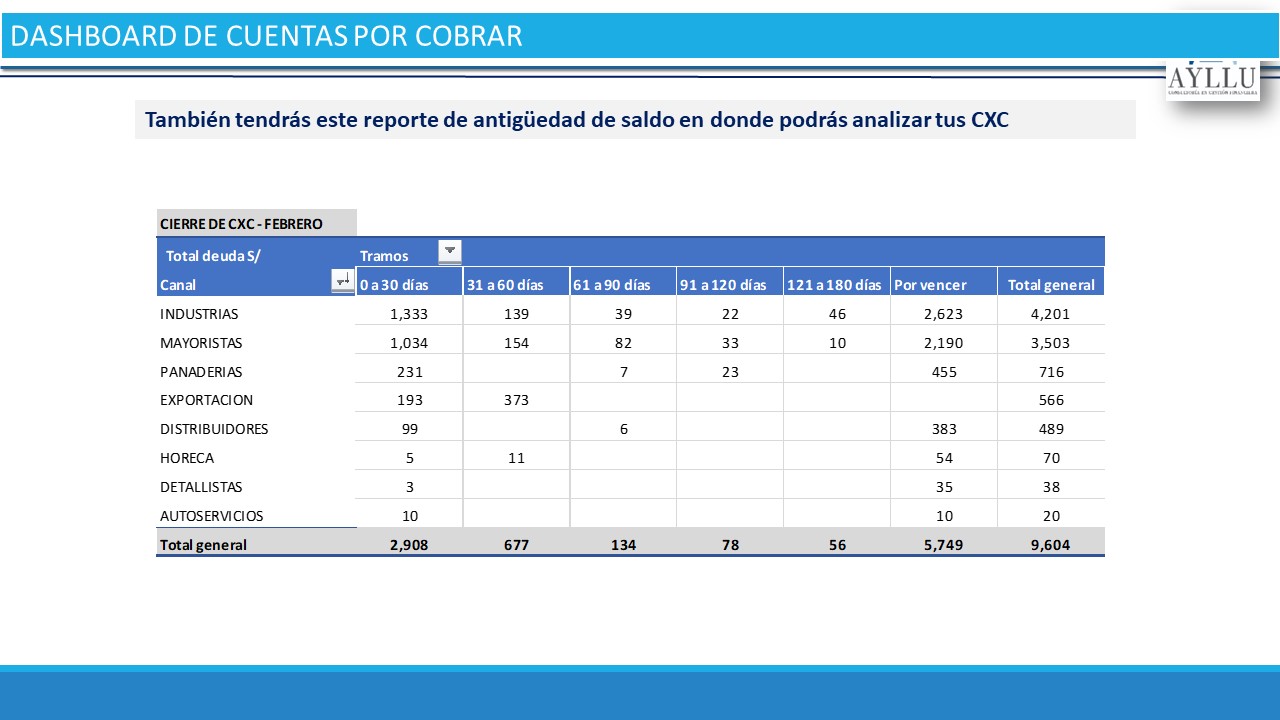Click the 'Dashboard de Cuentas por Cobrar' title banner
1280x720 pixels.
(x=266, y=36)
